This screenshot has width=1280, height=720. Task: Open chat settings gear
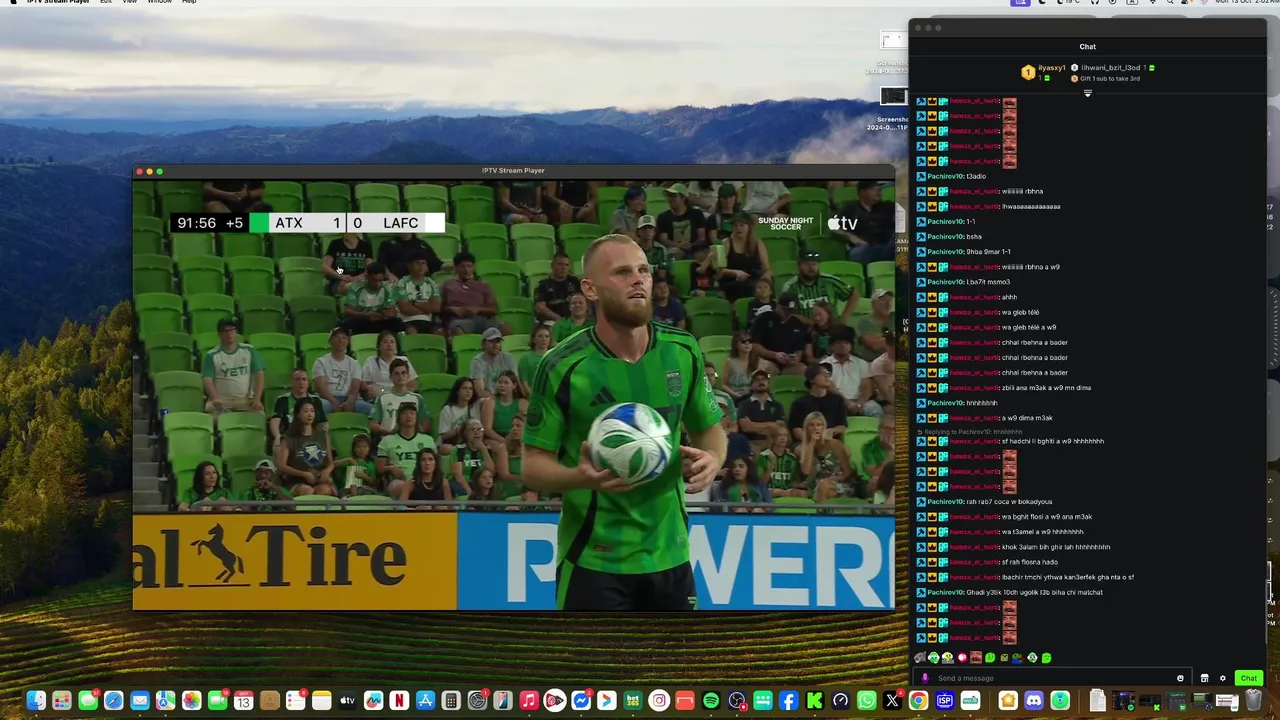(1222, 678)
